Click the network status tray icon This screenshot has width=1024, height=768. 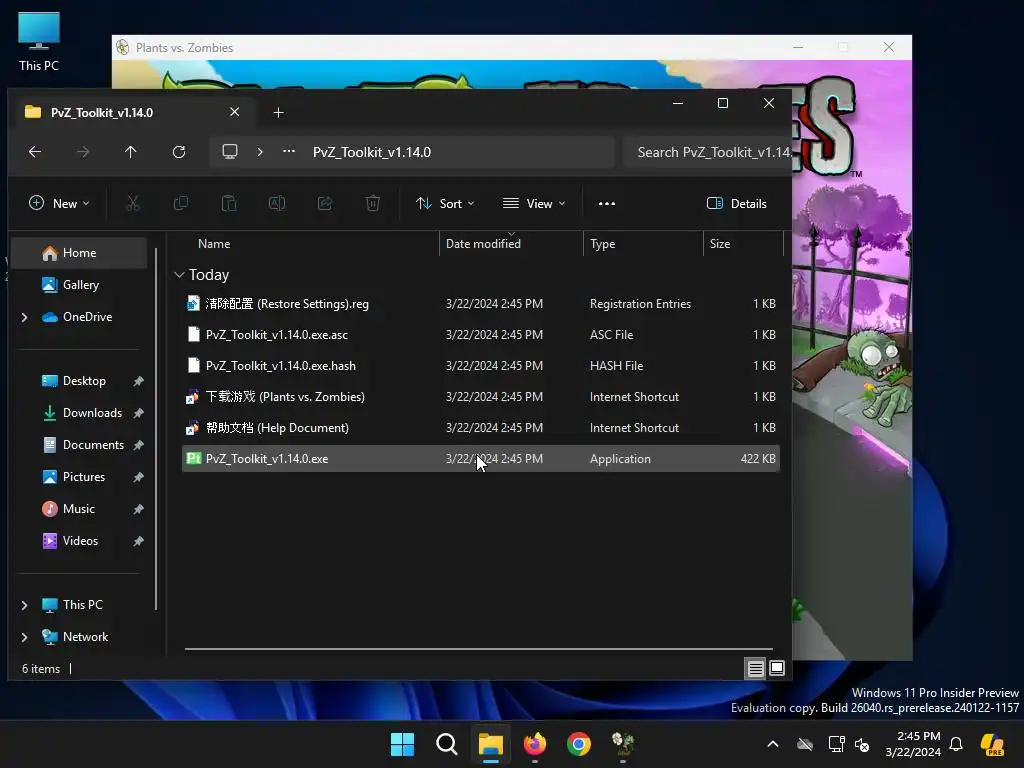(837, 744)
